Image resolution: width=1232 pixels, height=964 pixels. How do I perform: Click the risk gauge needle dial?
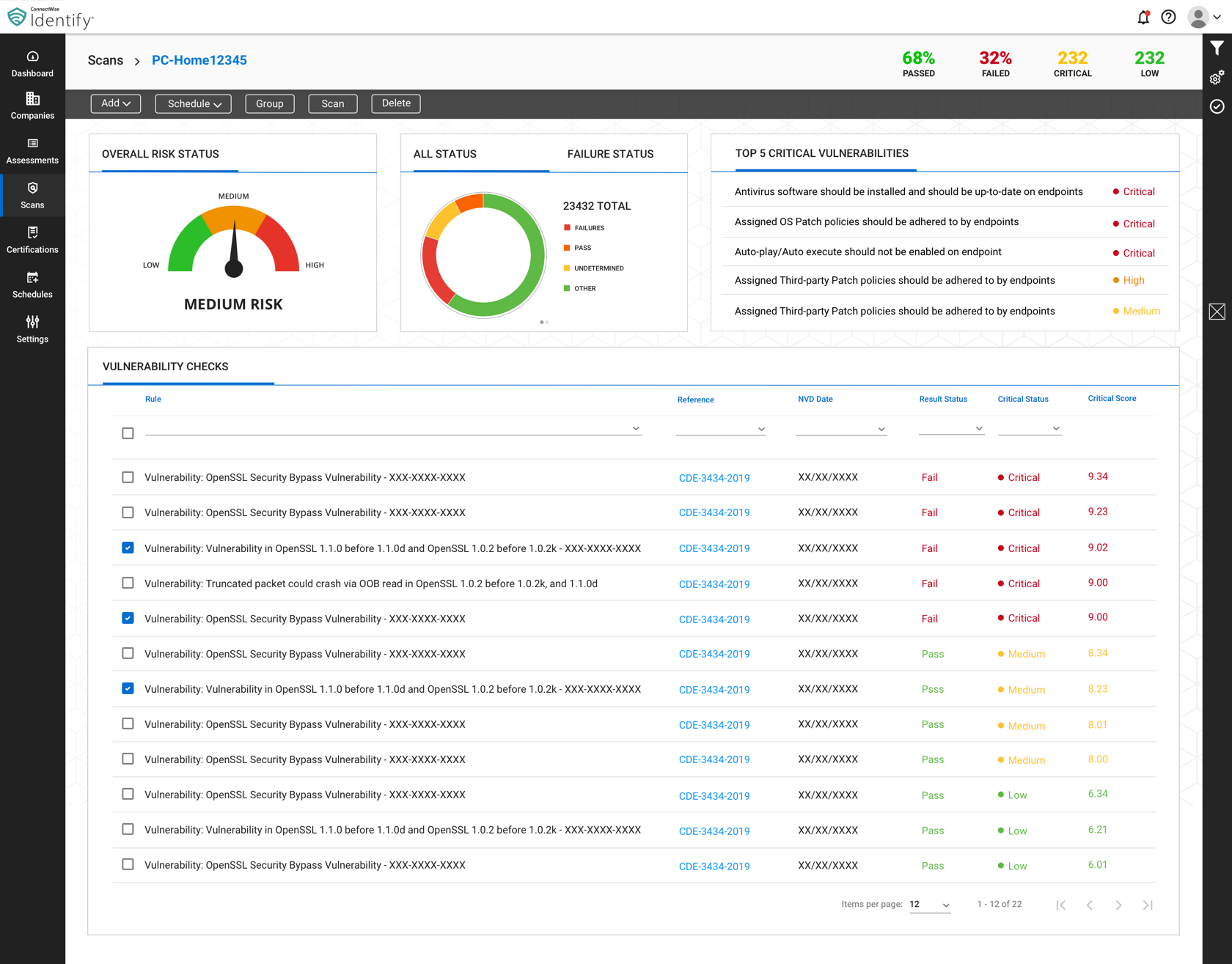coord(234,249)
